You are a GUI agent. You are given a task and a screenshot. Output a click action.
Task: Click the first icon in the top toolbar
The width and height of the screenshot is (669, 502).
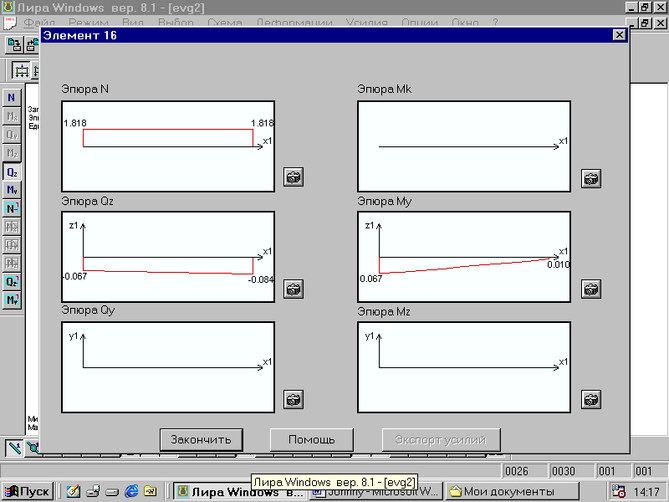click(x=14, y=45)
